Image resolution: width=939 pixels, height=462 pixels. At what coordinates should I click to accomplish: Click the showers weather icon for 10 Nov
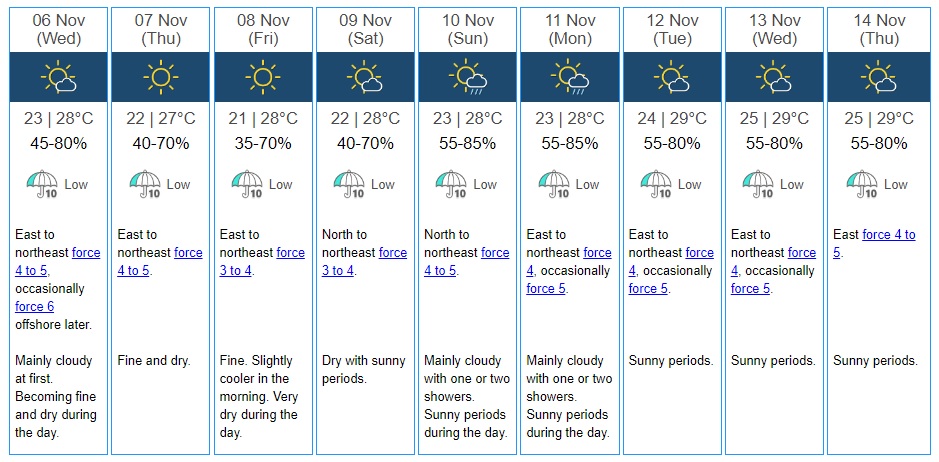467,77
